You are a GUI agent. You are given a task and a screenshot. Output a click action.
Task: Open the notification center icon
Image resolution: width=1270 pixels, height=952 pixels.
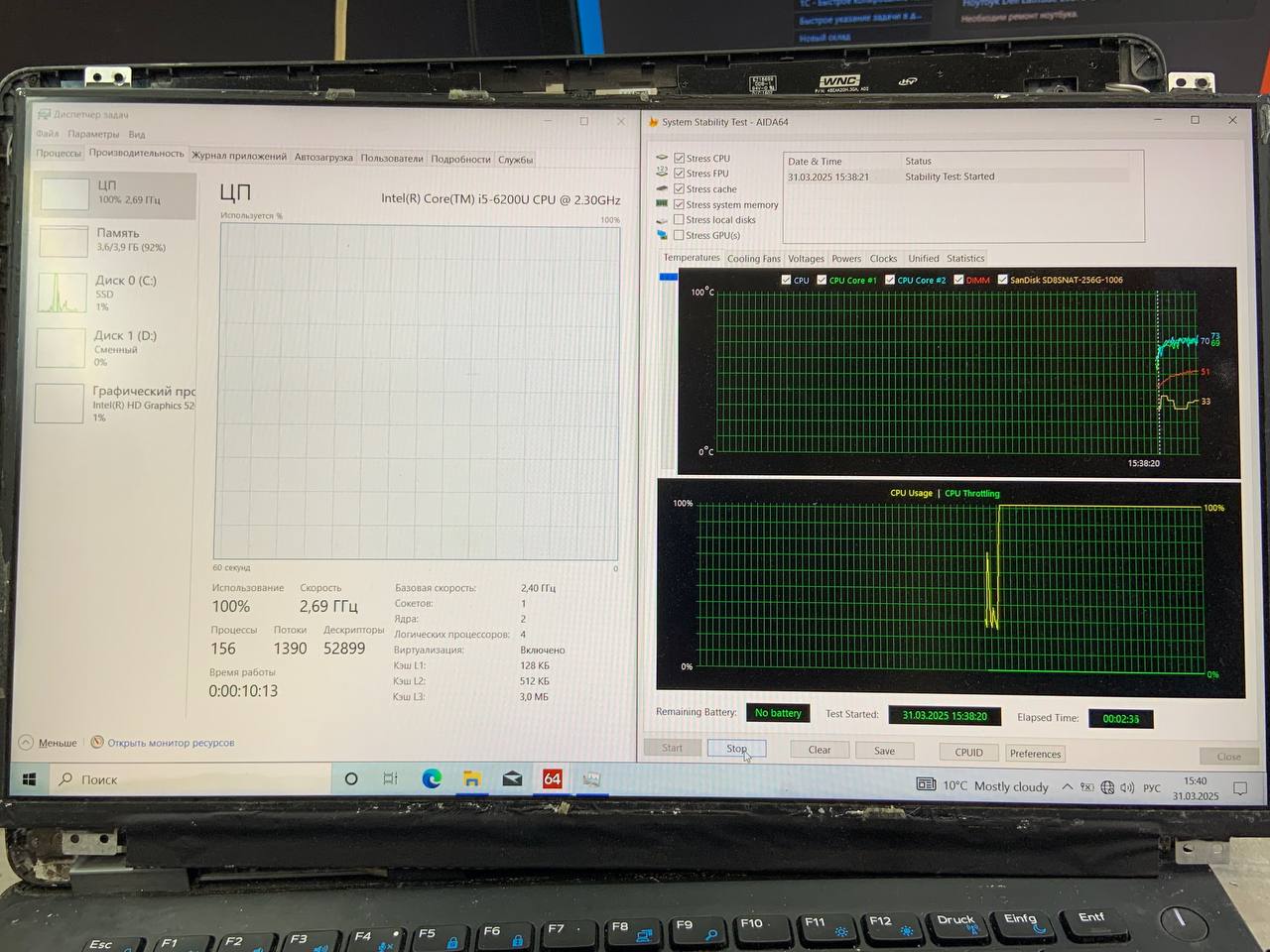(x=1239, y=788)
